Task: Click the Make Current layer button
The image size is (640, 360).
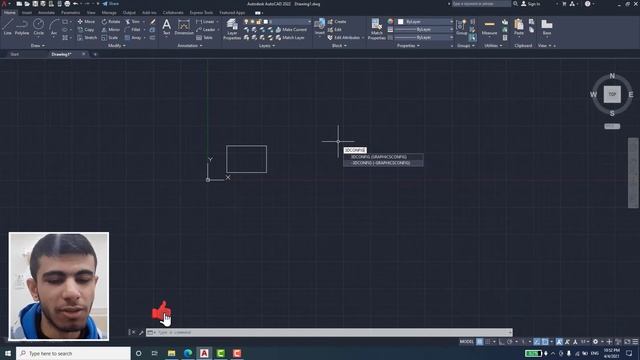Action: tap(291, 29)
